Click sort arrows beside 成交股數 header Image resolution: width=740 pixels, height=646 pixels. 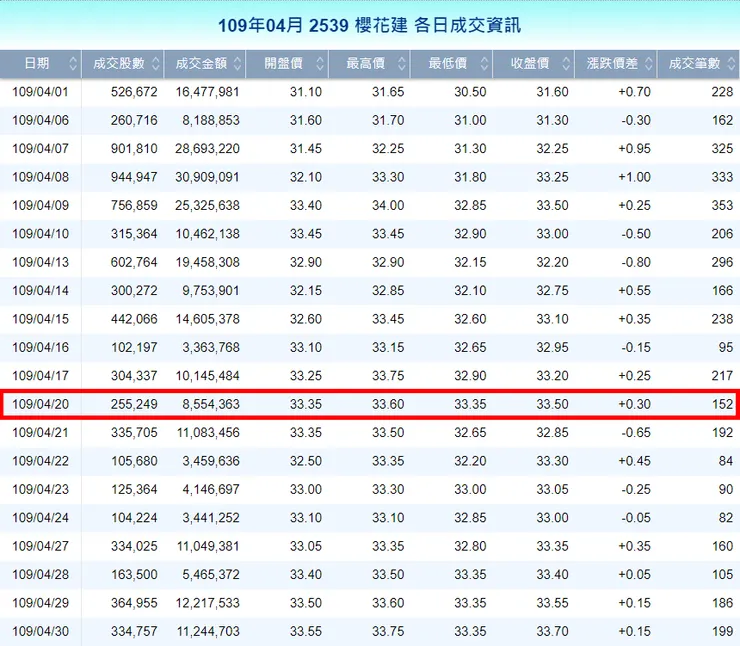coord(155,64)
